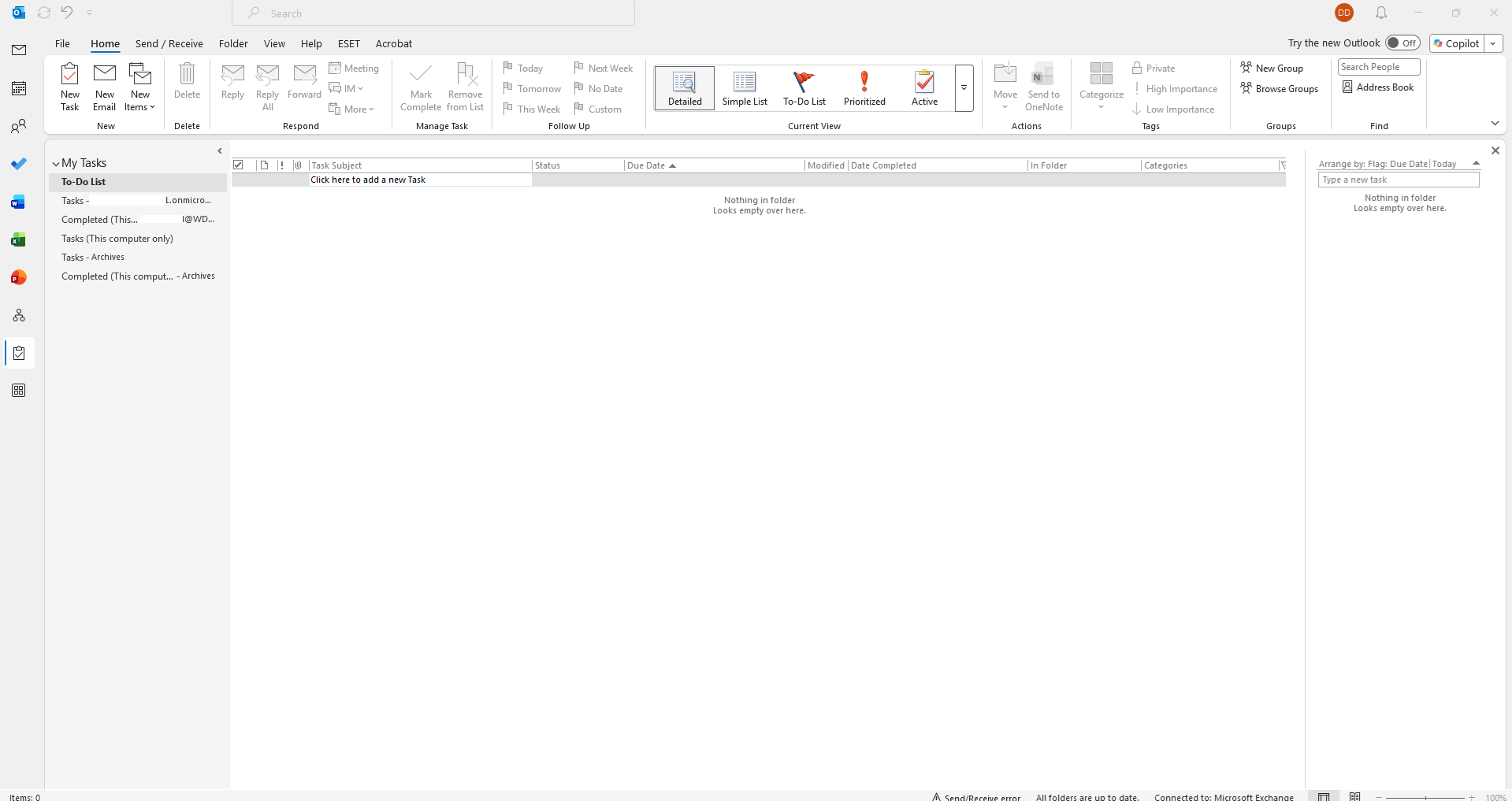
Task: Collapse the ribbon with chevron
Action: click(x=1495, y=123)
